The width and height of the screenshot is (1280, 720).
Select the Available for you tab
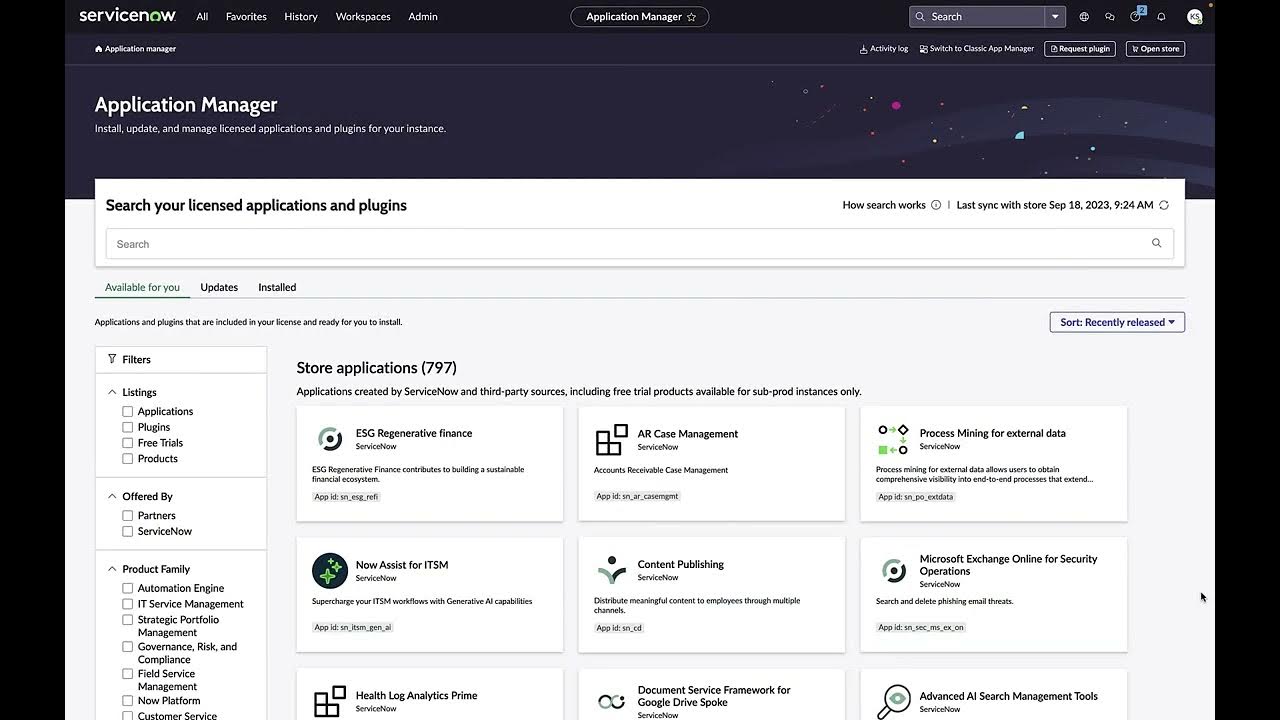(x=142, y=287)
